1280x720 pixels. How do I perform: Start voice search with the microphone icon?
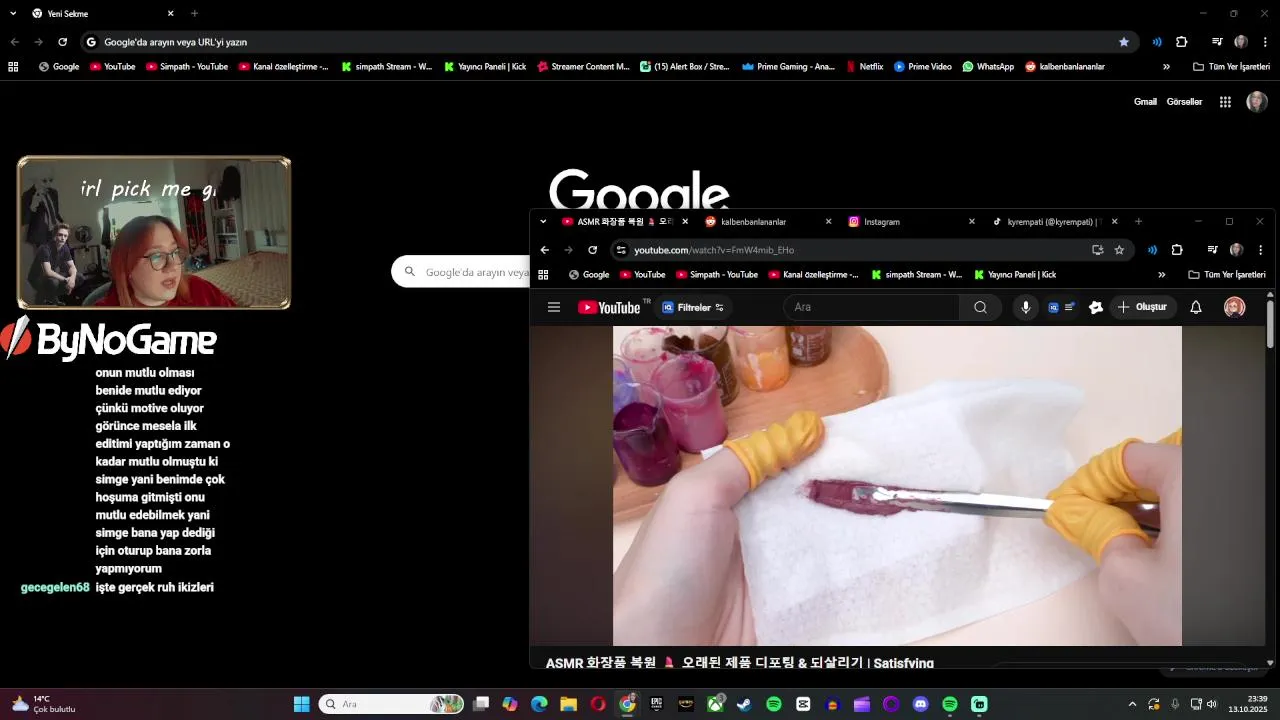click(1025, 307)
